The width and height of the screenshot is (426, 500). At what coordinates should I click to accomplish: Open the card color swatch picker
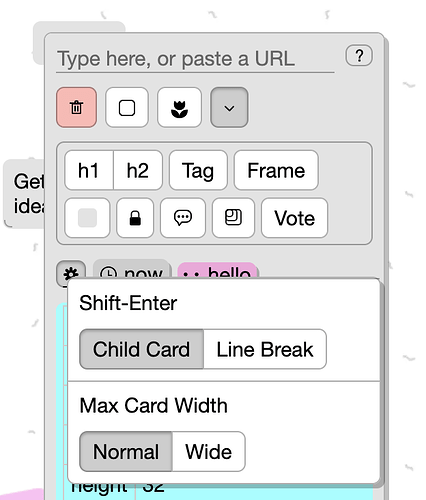87,218
